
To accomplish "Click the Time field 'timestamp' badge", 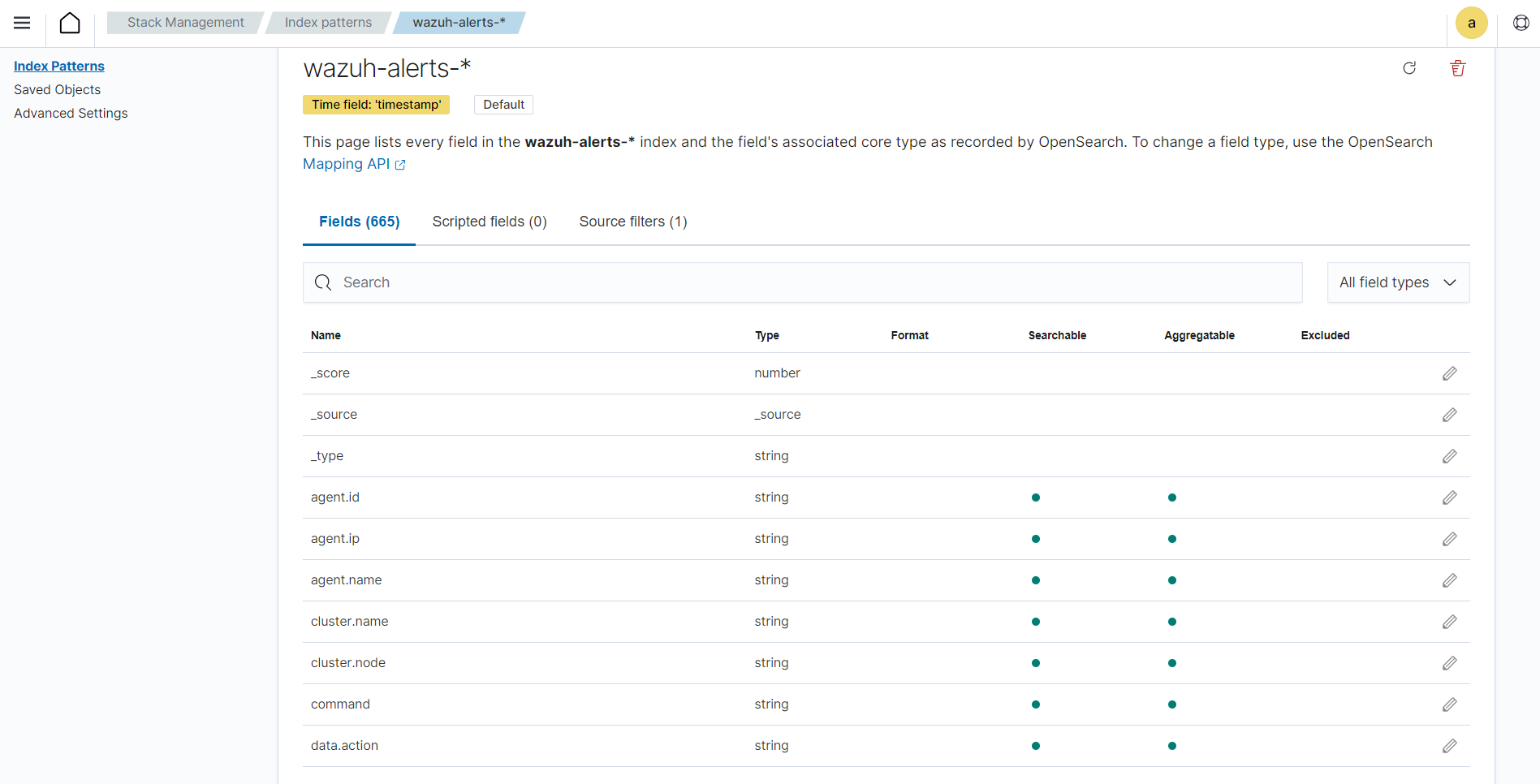I will click(x=376, y=105).
